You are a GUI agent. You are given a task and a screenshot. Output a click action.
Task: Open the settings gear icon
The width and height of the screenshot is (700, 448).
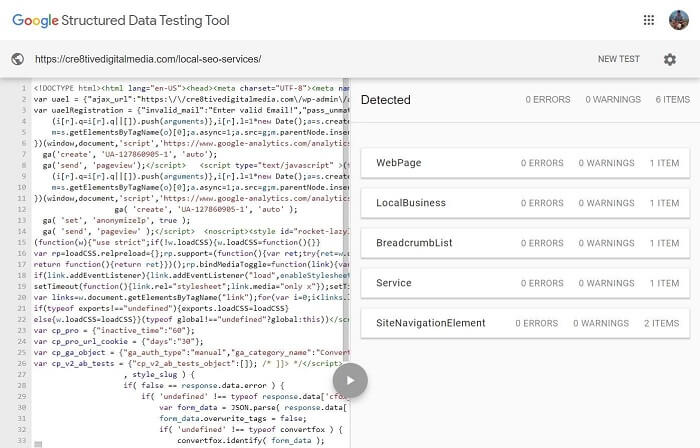pos(670,59)
